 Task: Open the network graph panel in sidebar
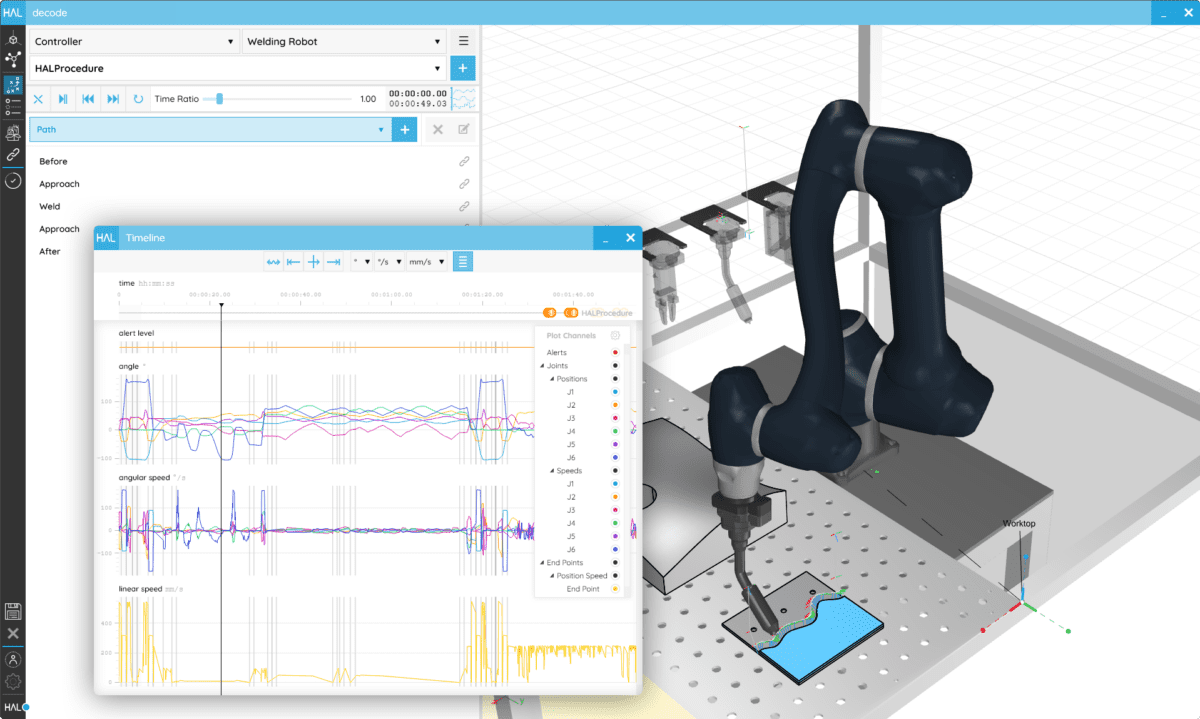[x=13, y=61]
